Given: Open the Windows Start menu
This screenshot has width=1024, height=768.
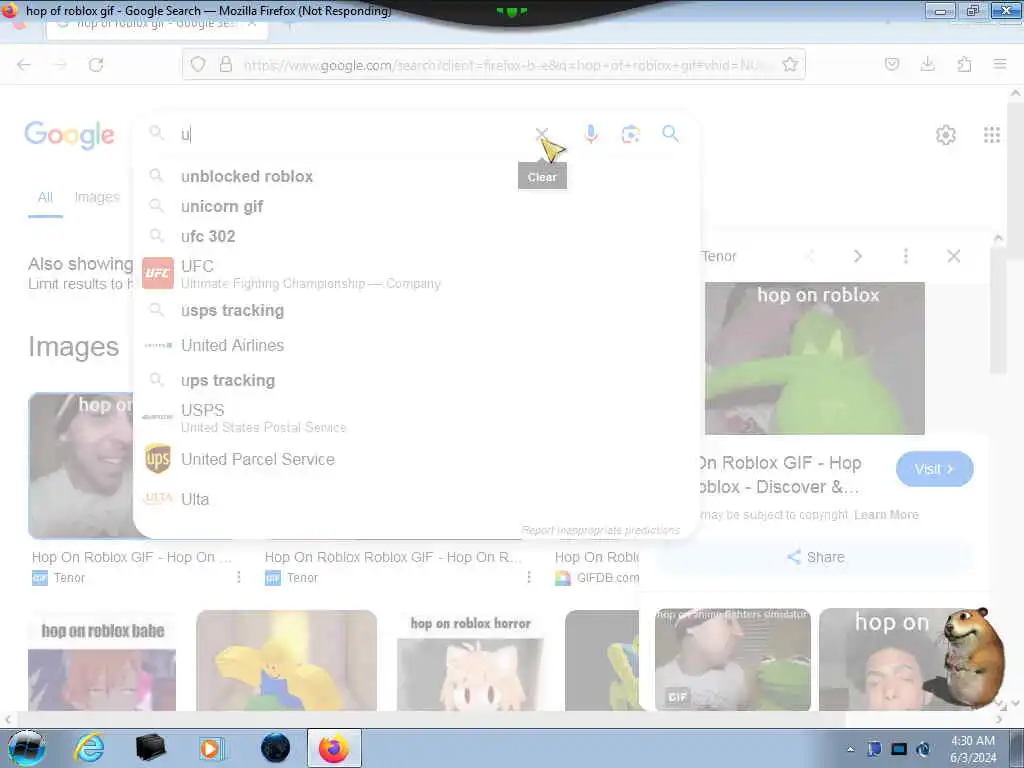Looking at the screenshot, I should tap(27, 748).
